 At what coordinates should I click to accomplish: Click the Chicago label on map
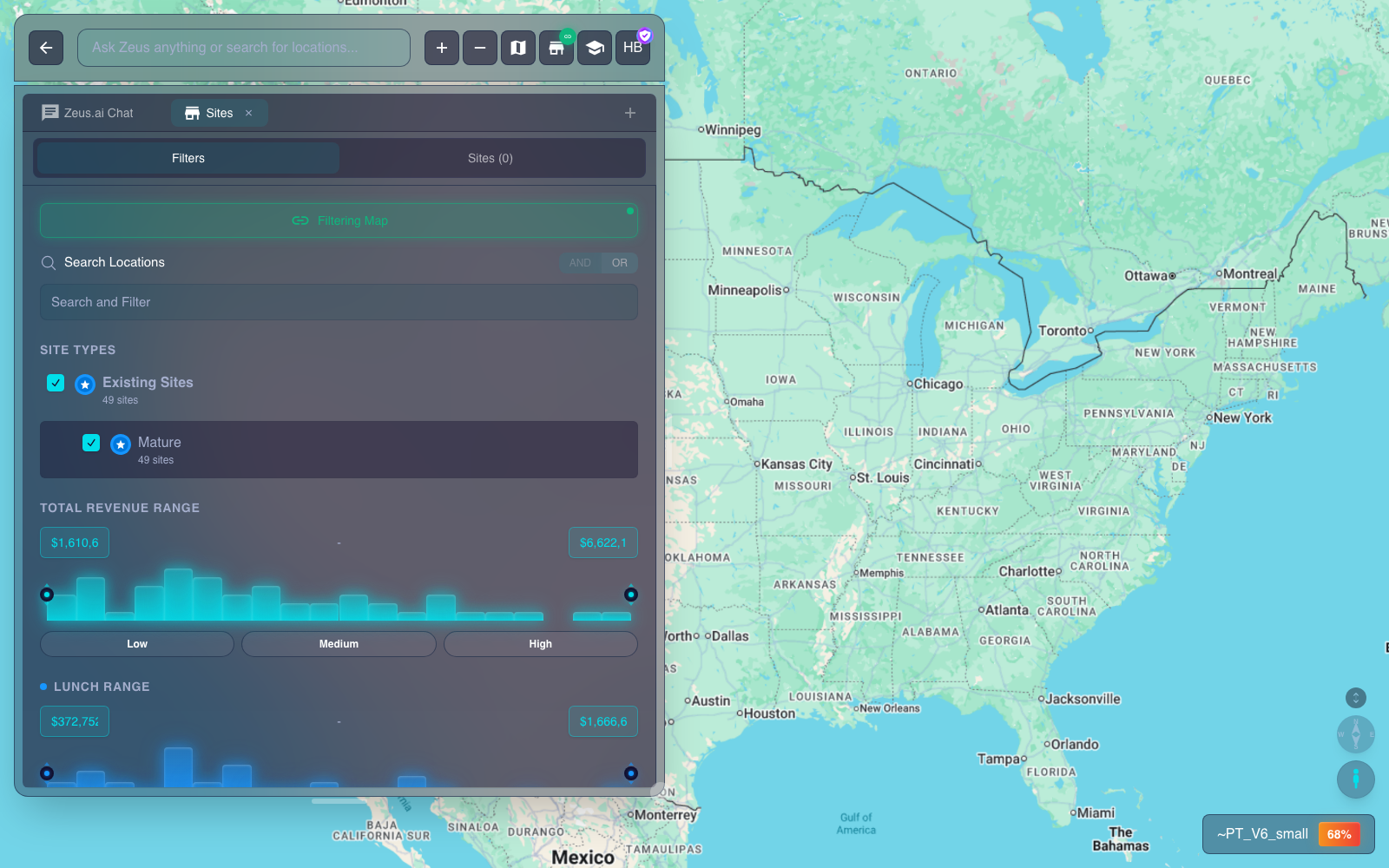(x=938, y=384)
